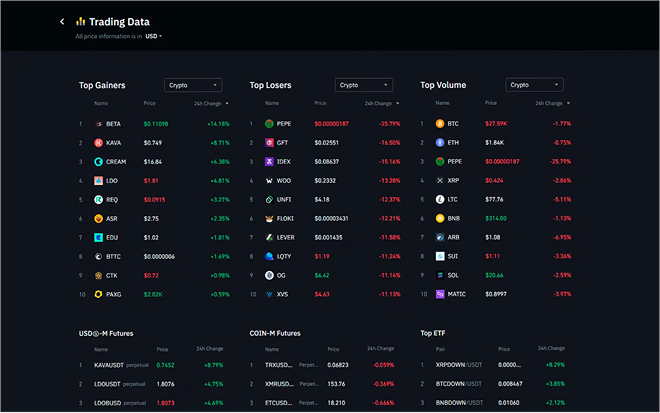The width and height of the screenshot is (660, 413).
Task: Open Top Losers Crypto dropdown
Action: click(x=364, y=85)
